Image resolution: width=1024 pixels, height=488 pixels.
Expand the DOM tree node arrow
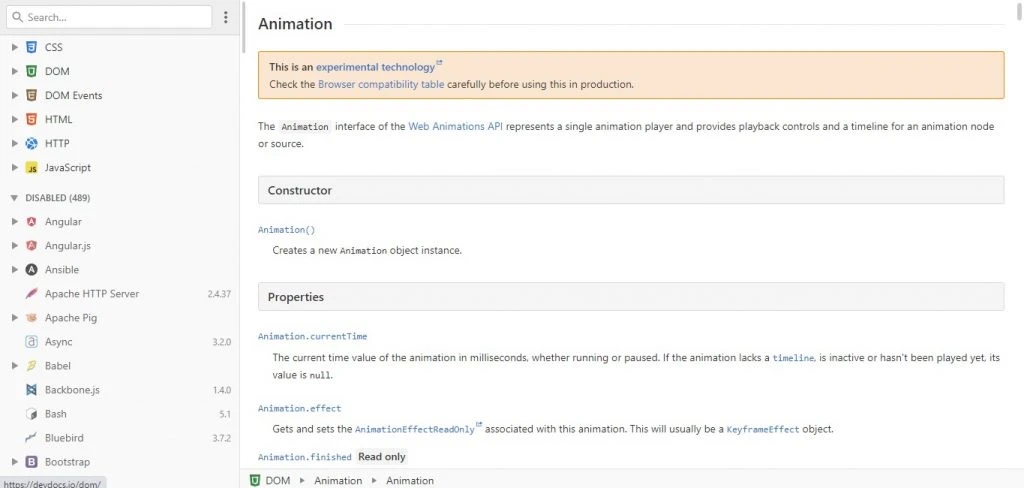14,71
